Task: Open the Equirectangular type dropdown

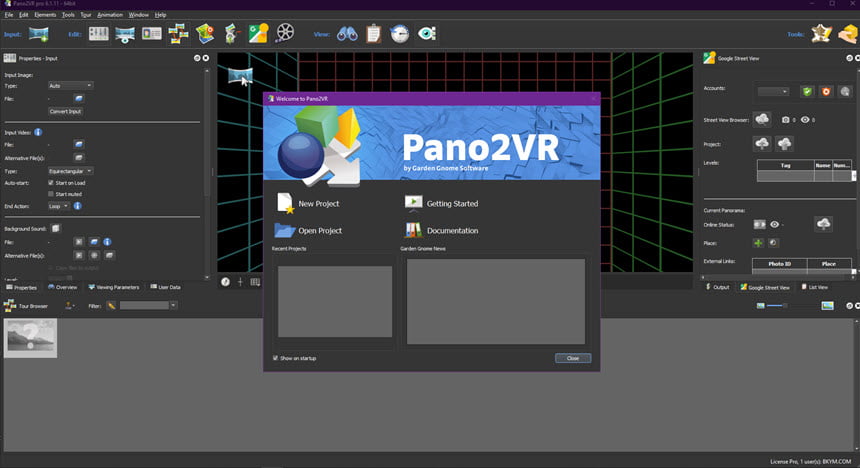Action: point(70,171)
